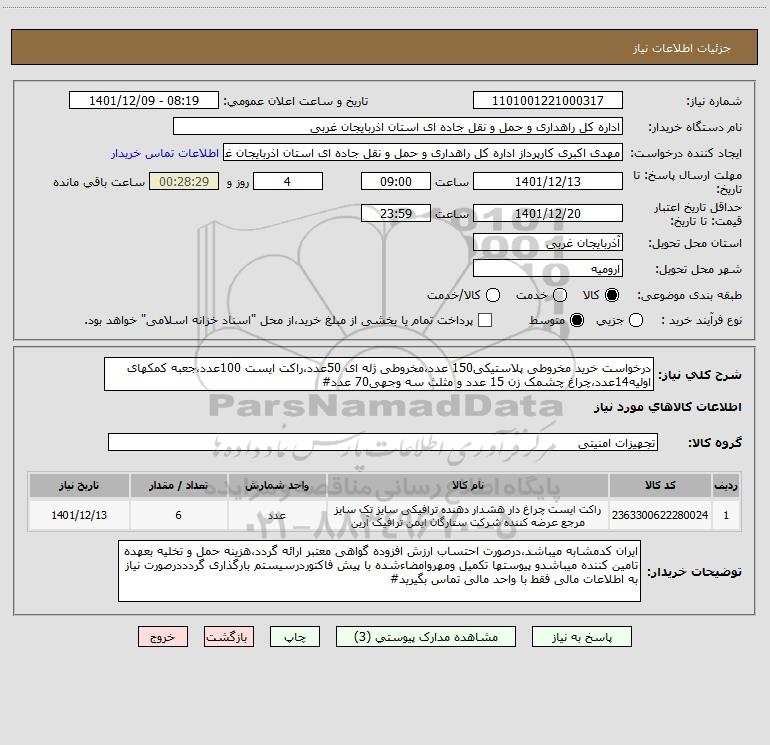The height and width of the screenshot is (745, 770).
Task: Click the product name cell راکت ایست
Action: coord(468,515)
